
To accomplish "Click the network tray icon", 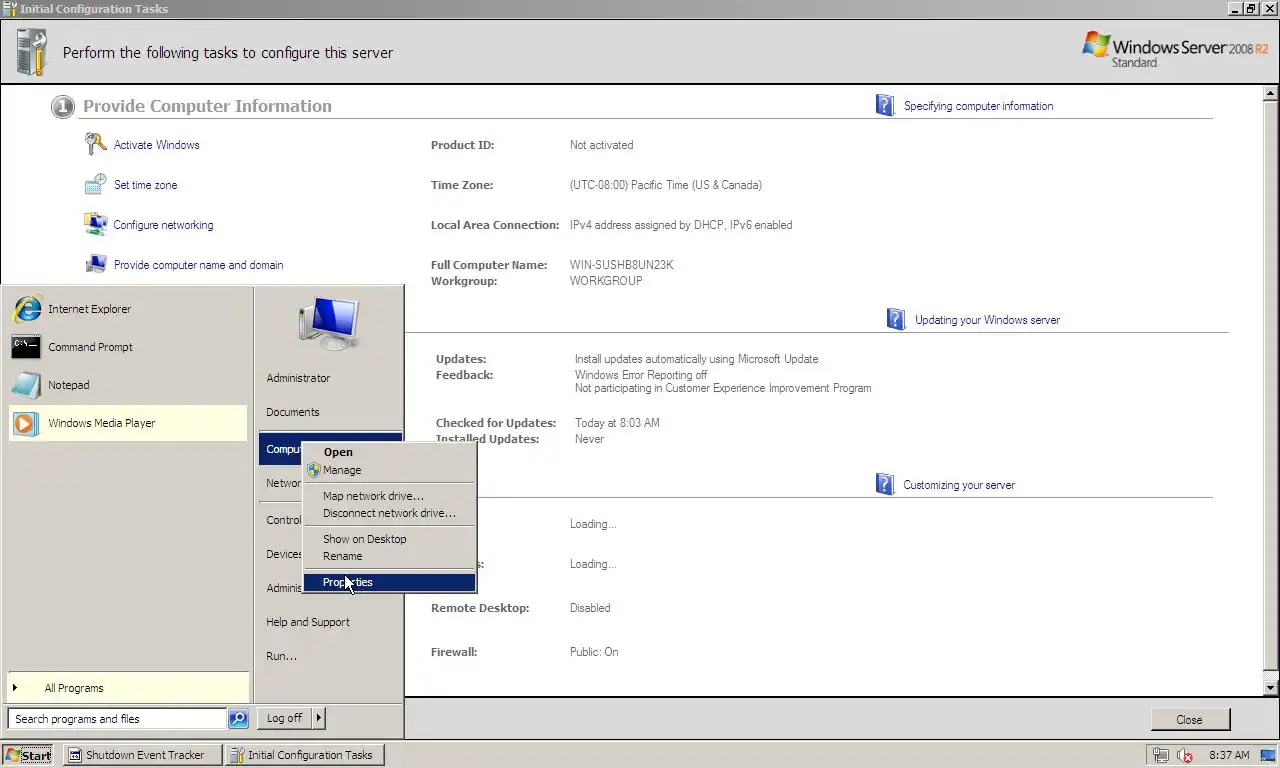I will (x=1161, y=755).
